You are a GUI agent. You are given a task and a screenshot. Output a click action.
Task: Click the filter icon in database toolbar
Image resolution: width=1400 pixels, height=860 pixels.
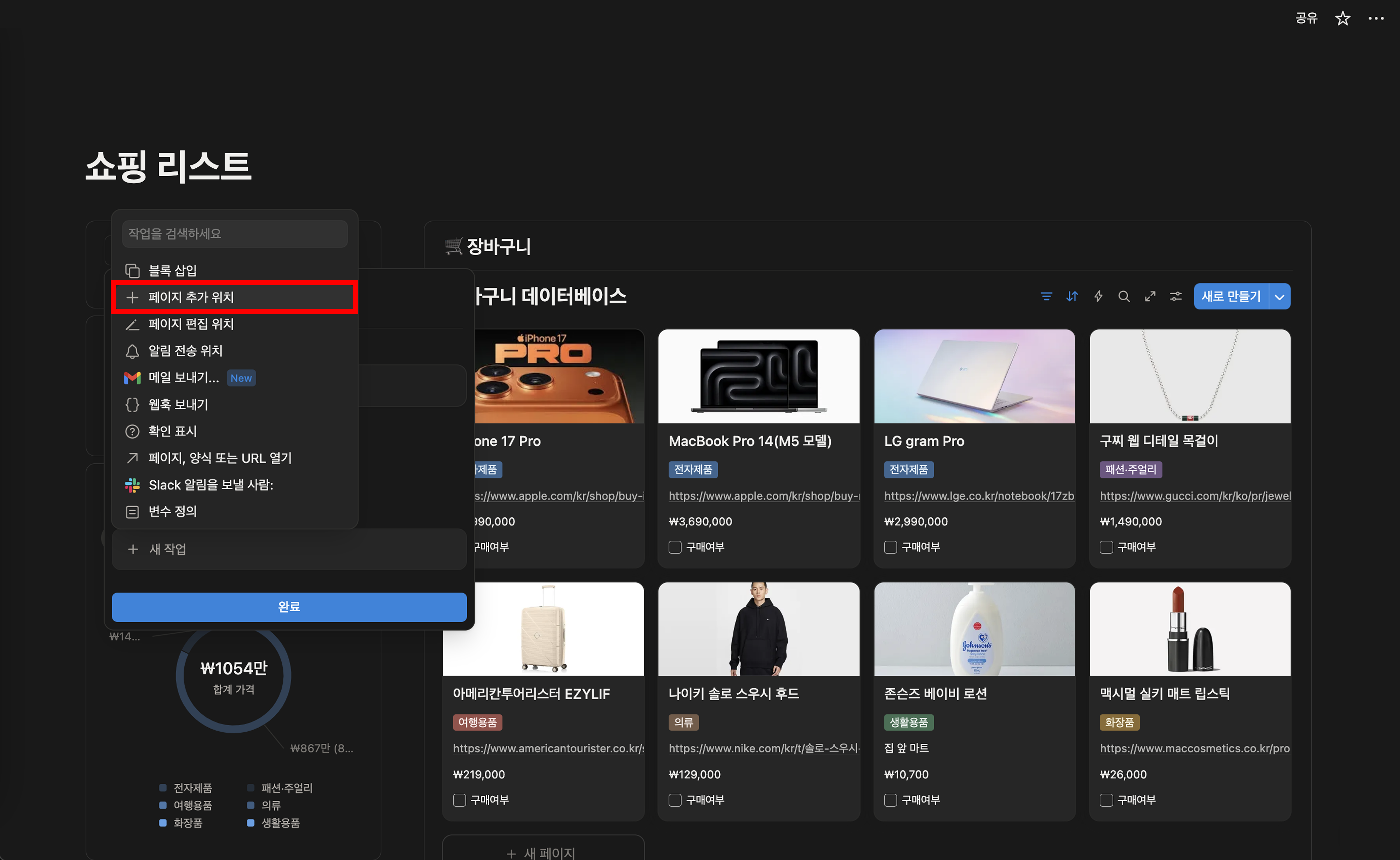pyautogui.click(x=1046, y=296)
